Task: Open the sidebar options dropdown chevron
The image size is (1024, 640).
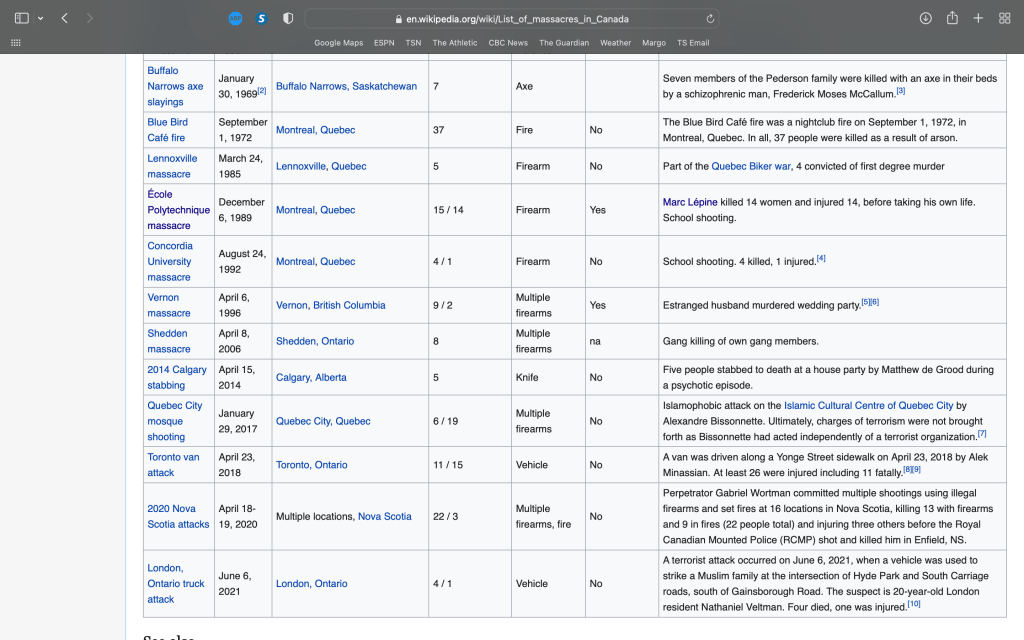Action: tap(40, 18)
